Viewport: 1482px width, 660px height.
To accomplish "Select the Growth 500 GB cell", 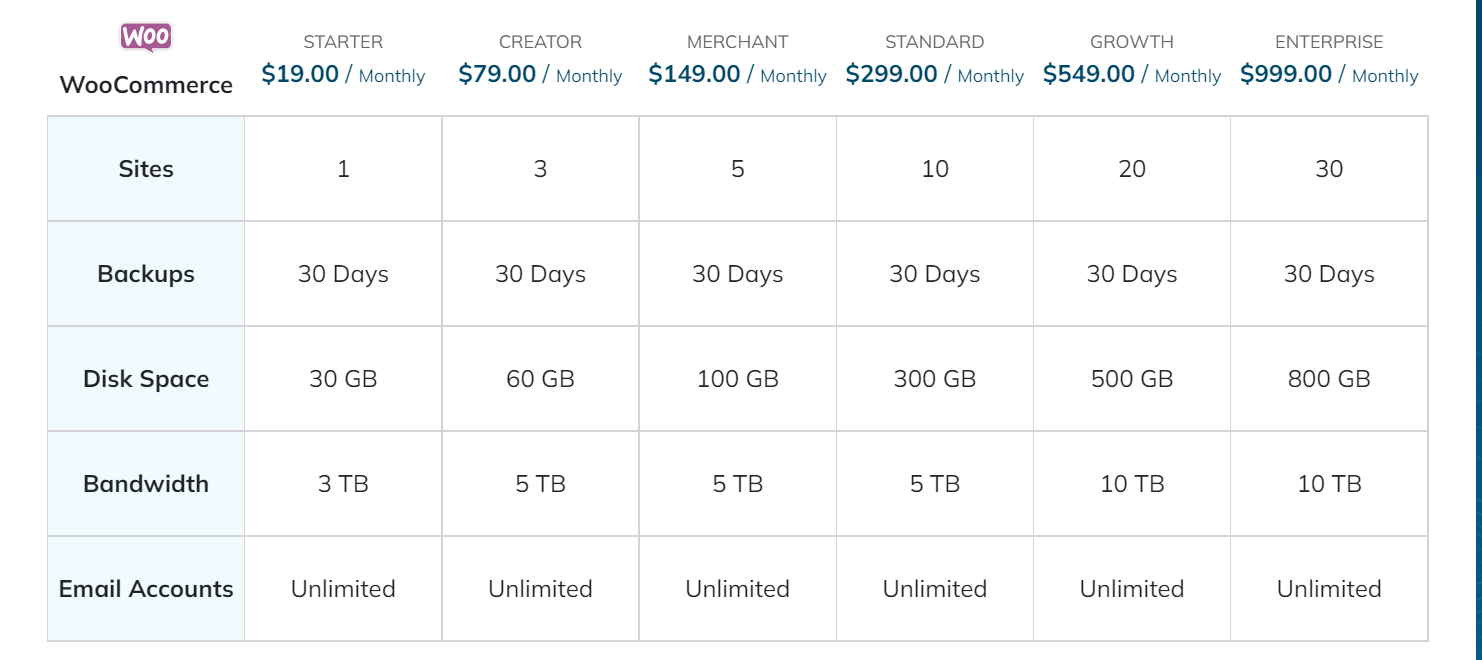I will click(x=1132, y=379).
